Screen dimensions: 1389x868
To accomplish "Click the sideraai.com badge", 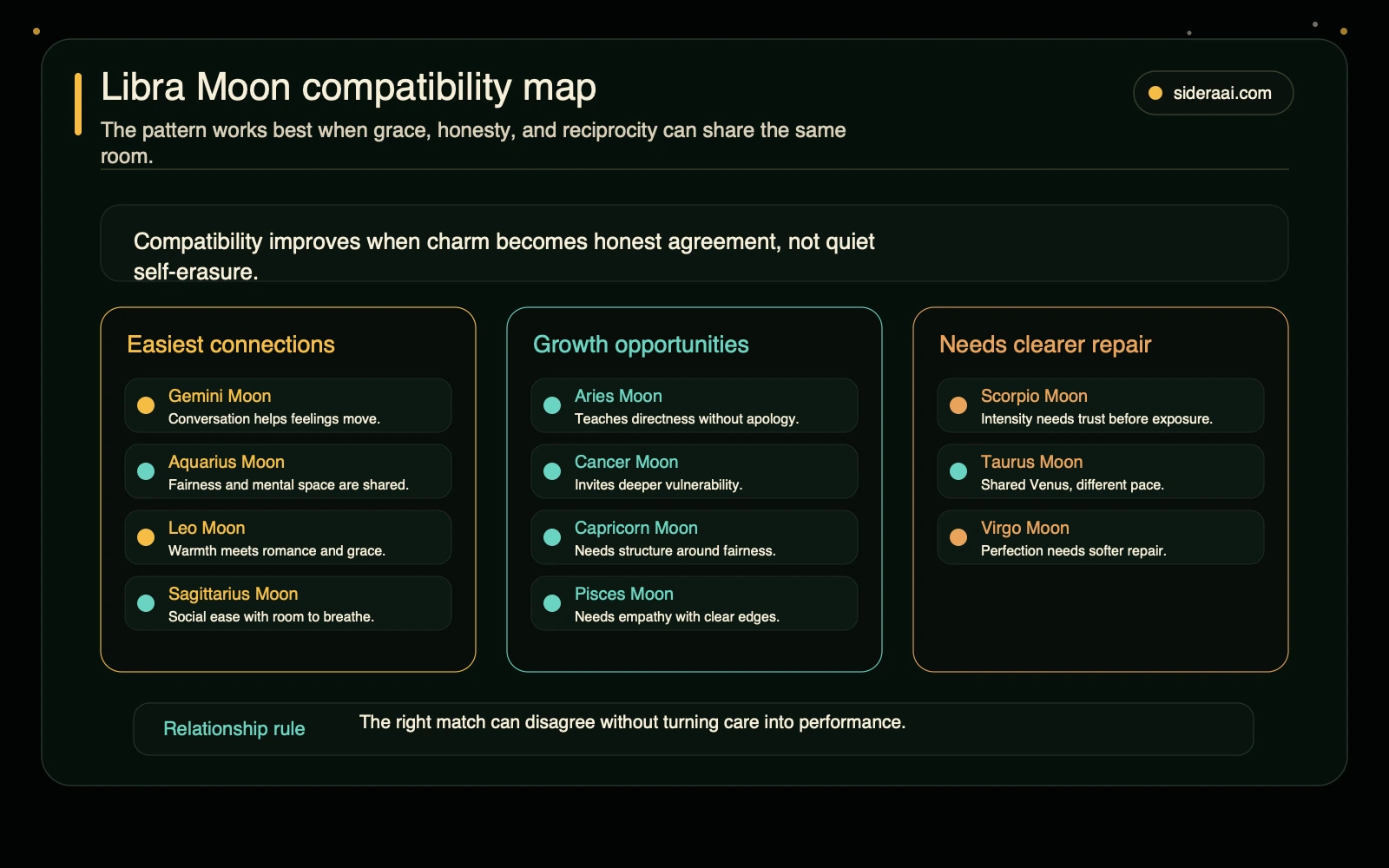I will (1213, 93).
